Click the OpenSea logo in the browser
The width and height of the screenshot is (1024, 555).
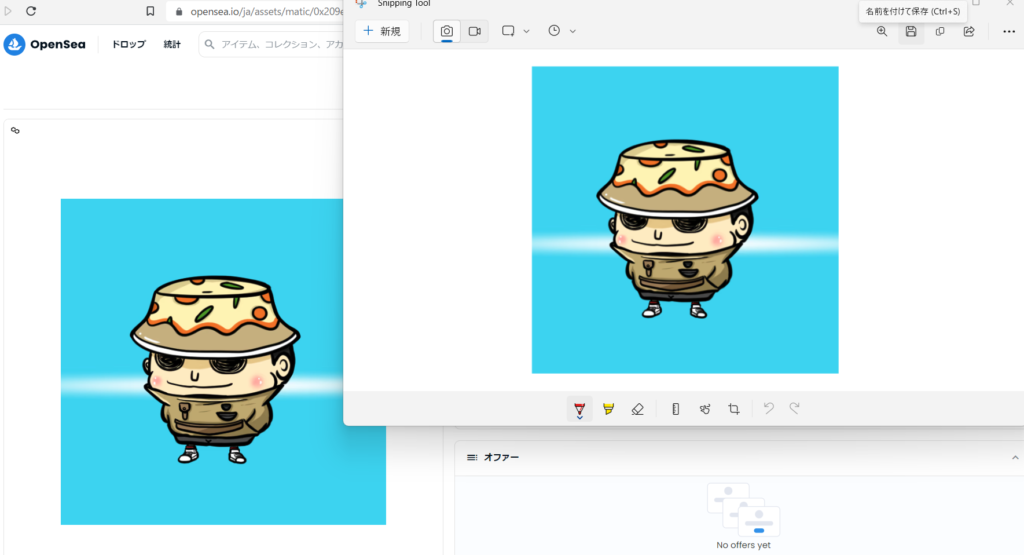[44, 44]
